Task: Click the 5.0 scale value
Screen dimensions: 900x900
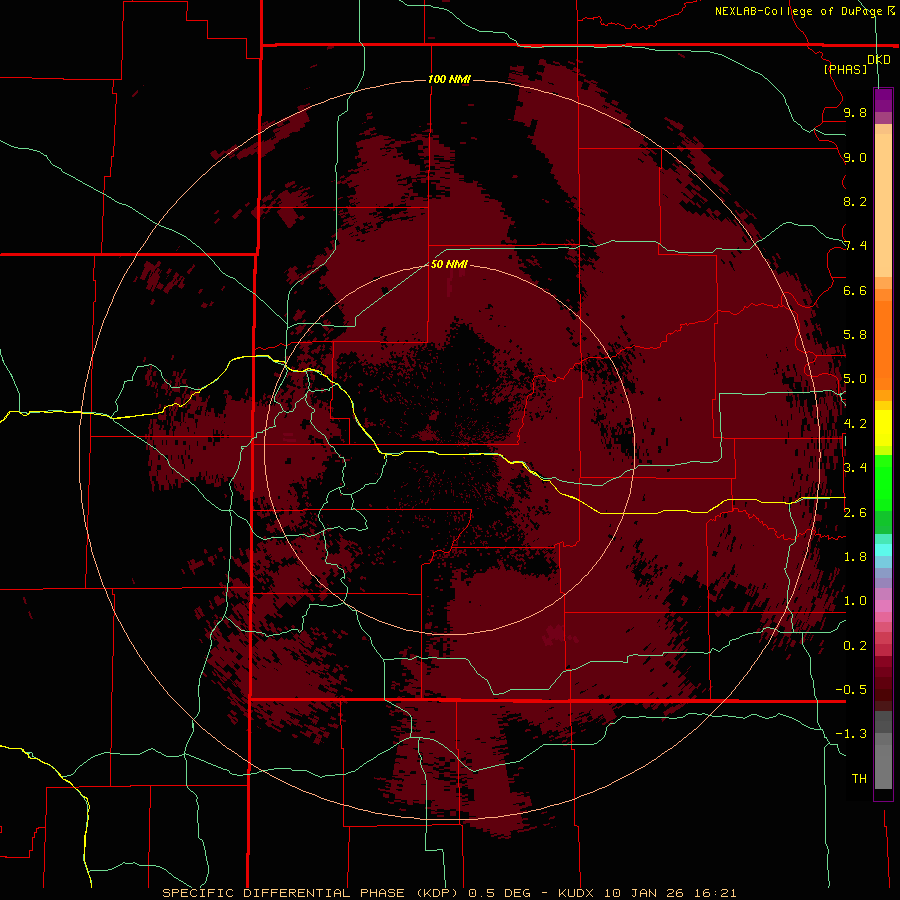Action: pyautogui.click(x=855, y=379)
